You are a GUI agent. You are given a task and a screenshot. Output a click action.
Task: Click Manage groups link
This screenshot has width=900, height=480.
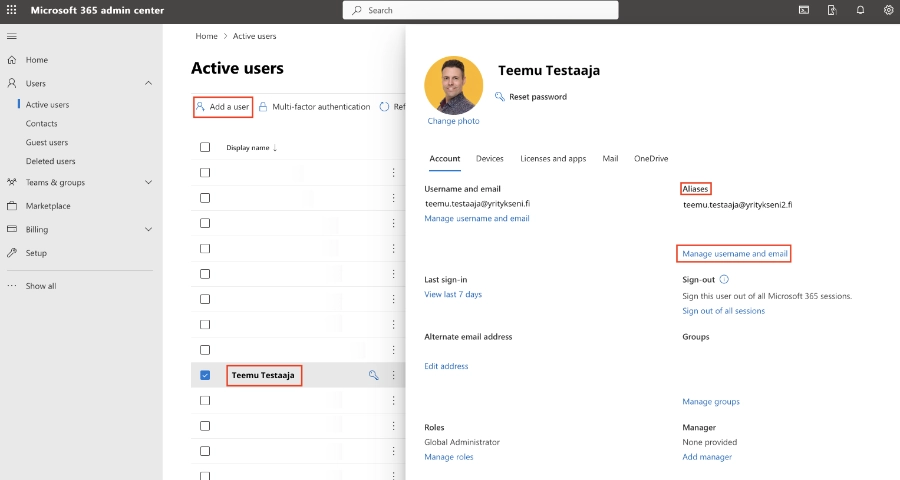[x=711, y=401]
